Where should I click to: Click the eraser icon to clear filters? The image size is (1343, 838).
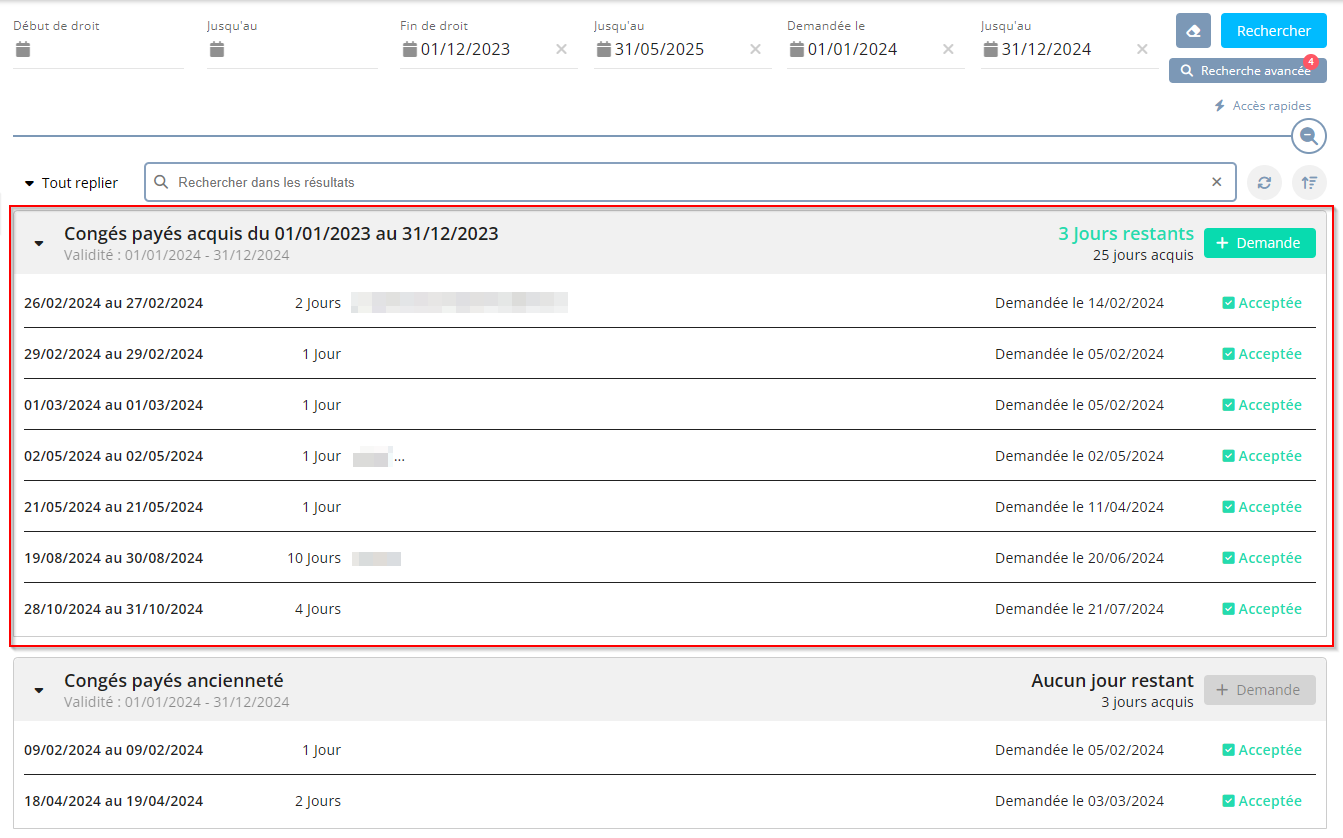(1193, 31)
